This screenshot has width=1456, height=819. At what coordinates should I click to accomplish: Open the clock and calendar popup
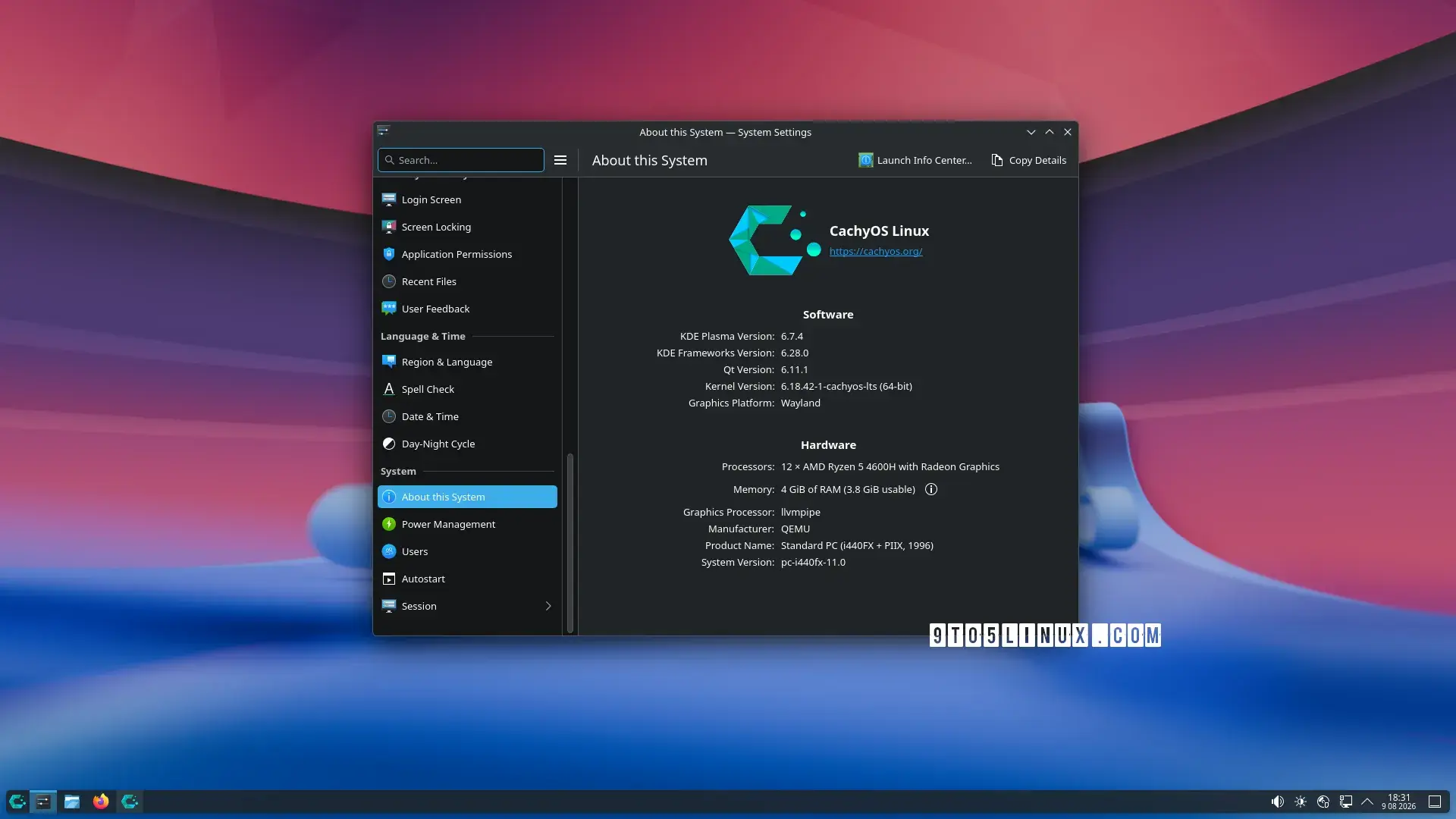[x=1399, y=802]
